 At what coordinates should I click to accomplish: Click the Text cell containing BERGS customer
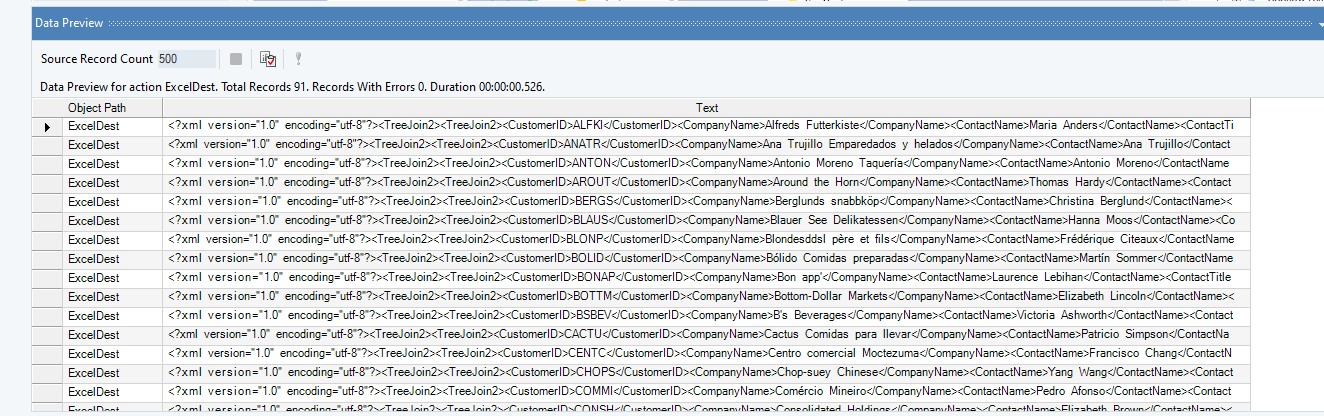(700, 202)
